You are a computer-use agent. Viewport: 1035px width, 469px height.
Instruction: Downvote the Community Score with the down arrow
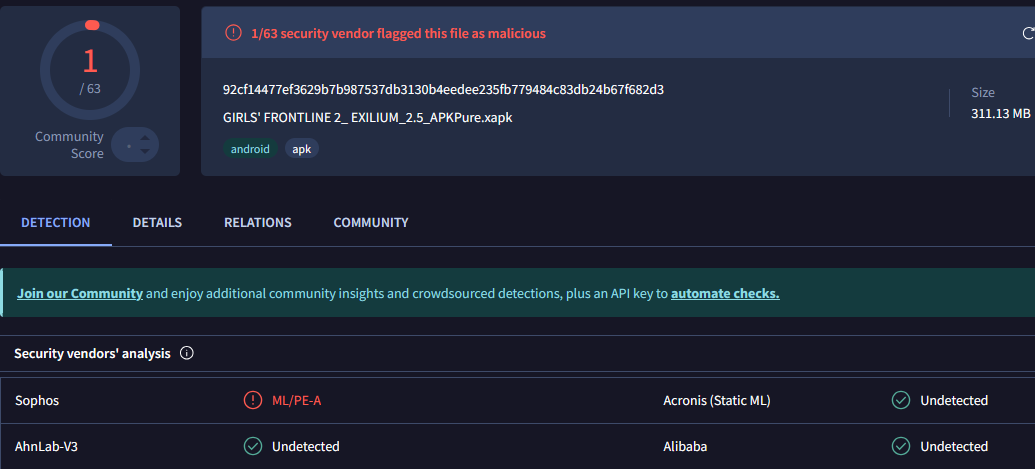[145, 151]
